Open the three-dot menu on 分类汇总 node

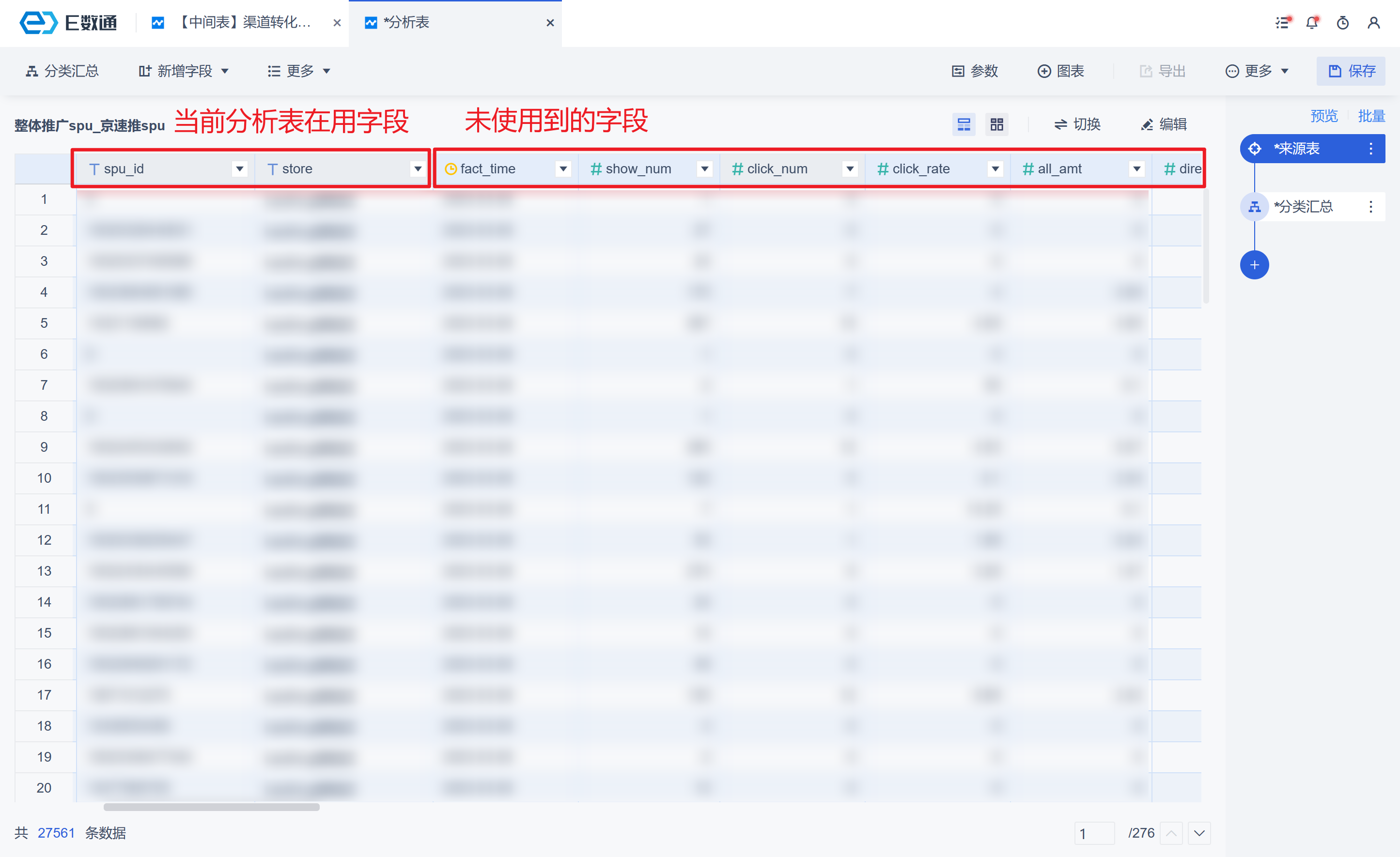[x=1370, y=207]
